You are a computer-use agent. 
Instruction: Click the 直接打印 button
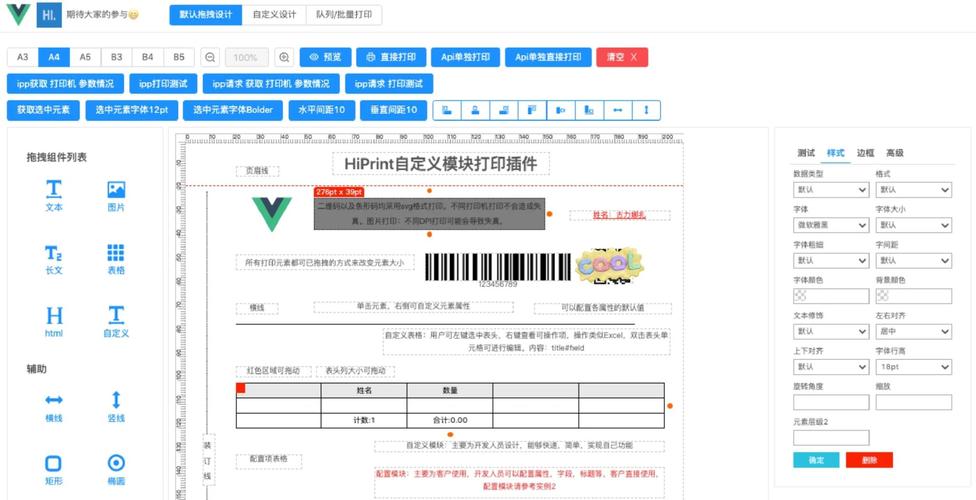click(x=391, y=57)
